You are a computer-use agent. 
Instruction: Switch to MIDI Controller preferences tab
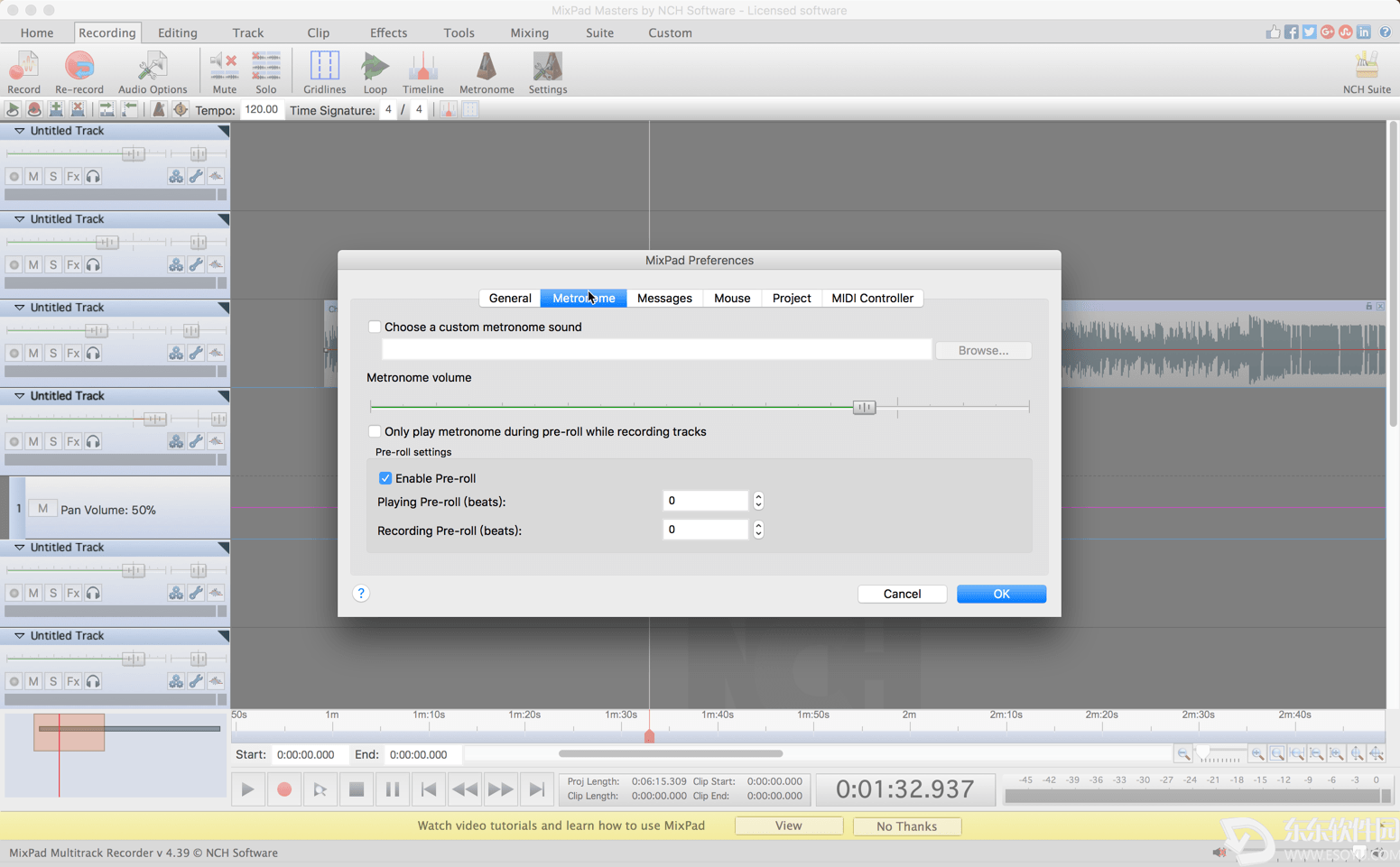click(x=872, y=298)
